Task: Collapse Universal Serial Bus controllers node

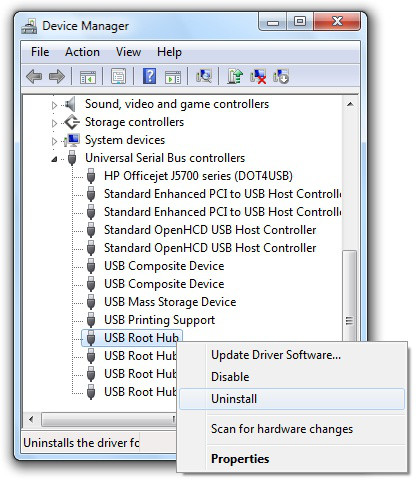Action: point(54,159)
